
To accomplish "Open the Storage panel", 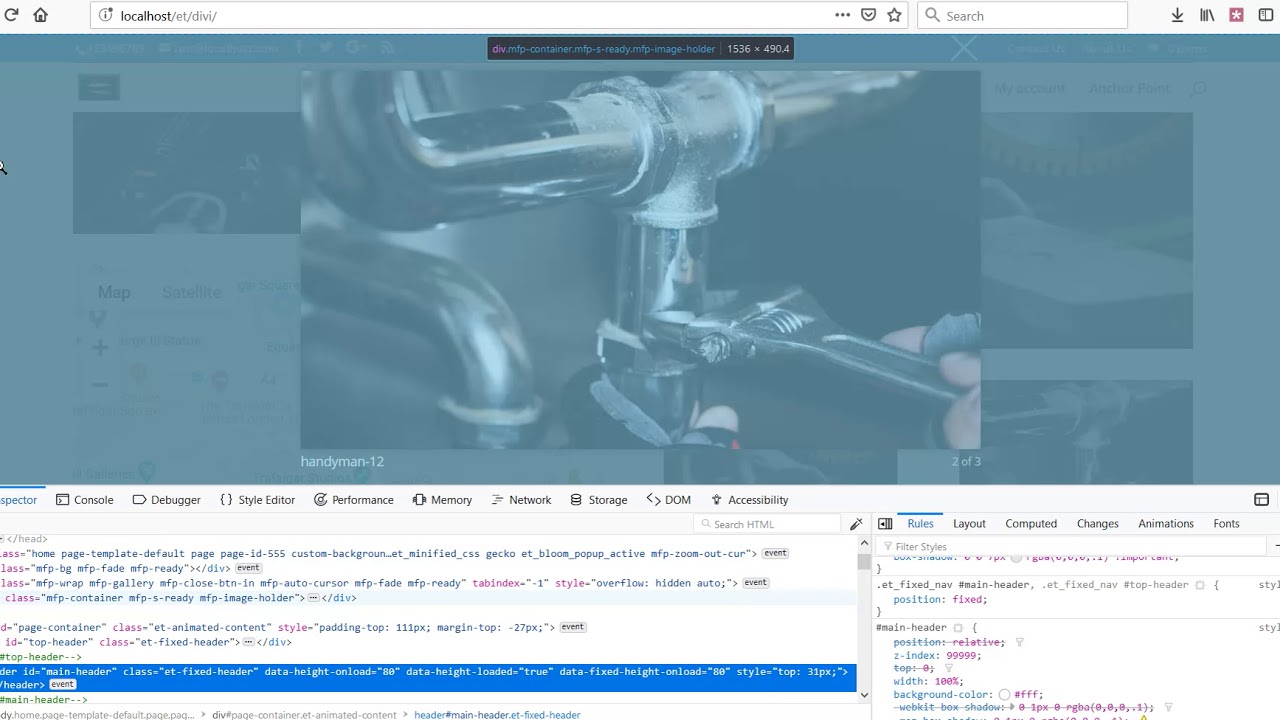I will pos(599,500).
